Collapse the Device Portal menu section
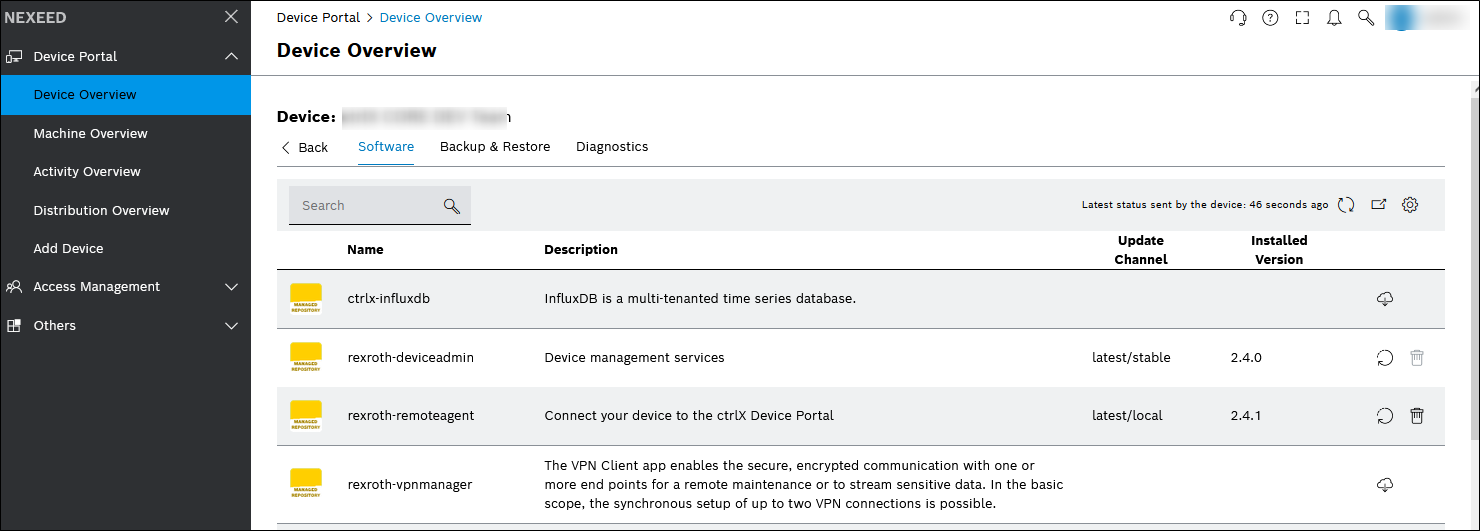Viewport: 1480px width, 531px height. coord(231,56)
